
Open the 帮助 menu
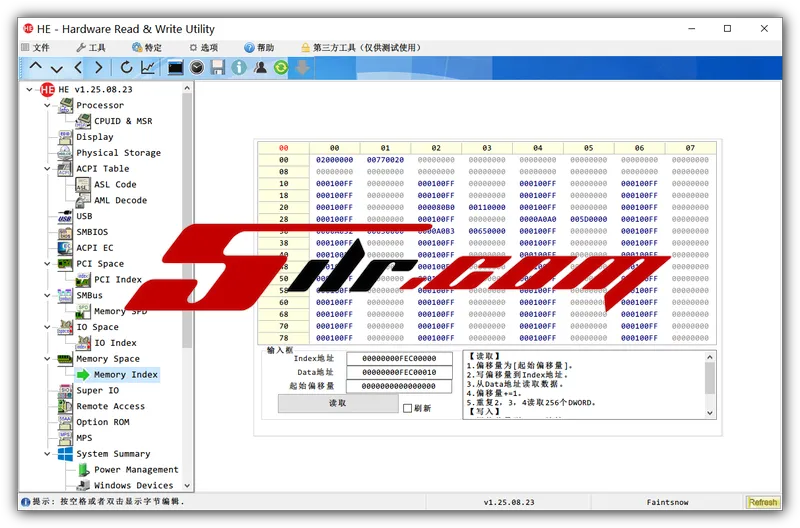click(259, 47)
